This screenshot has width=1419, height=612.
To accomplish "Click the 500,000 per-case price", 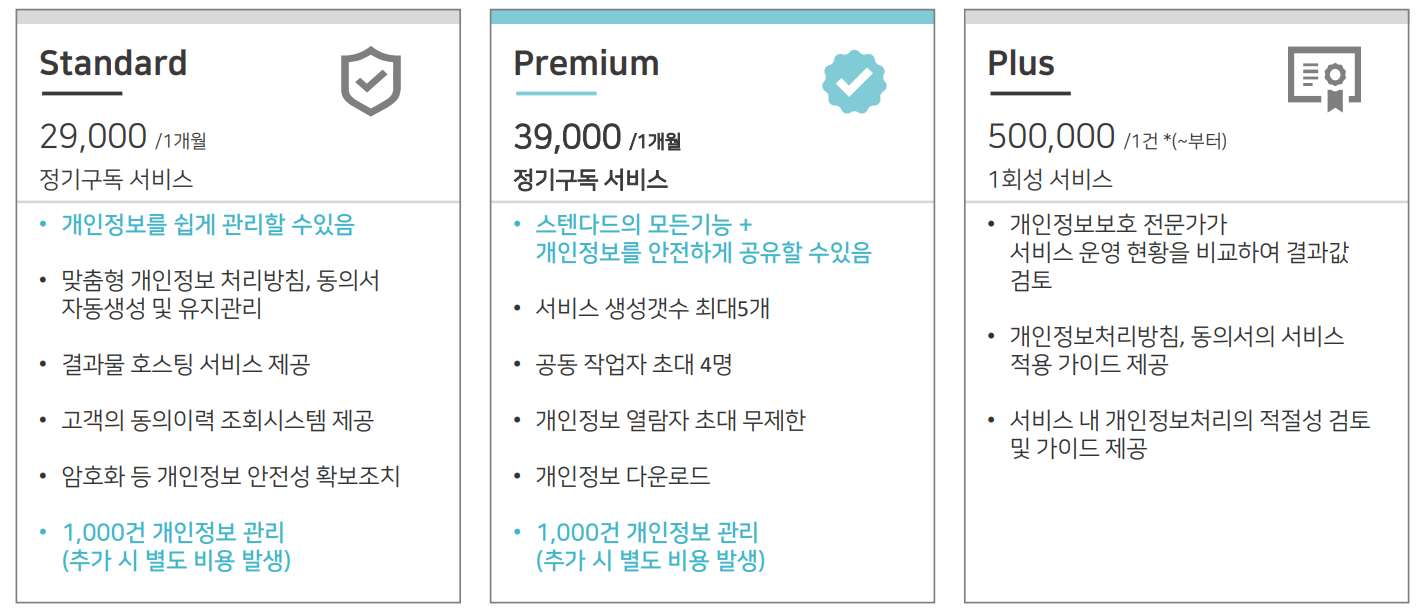I will [1051, 136].
